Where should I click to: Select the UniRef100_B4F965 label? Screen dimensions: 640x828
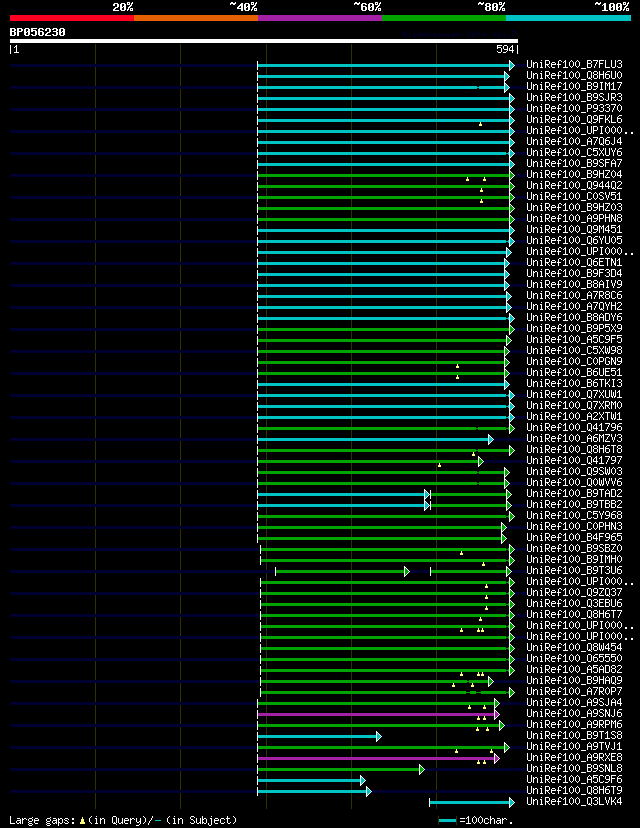point(575,538)
